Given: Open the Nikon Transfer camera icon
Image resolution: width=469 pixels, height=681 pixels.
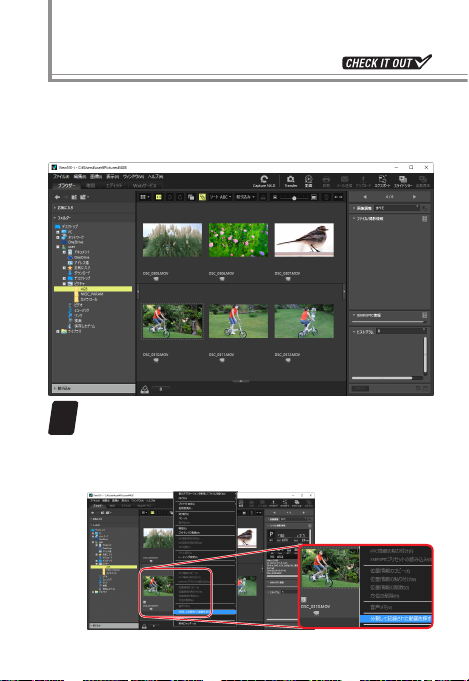Looking at the screenshot, I should (290, 181).
